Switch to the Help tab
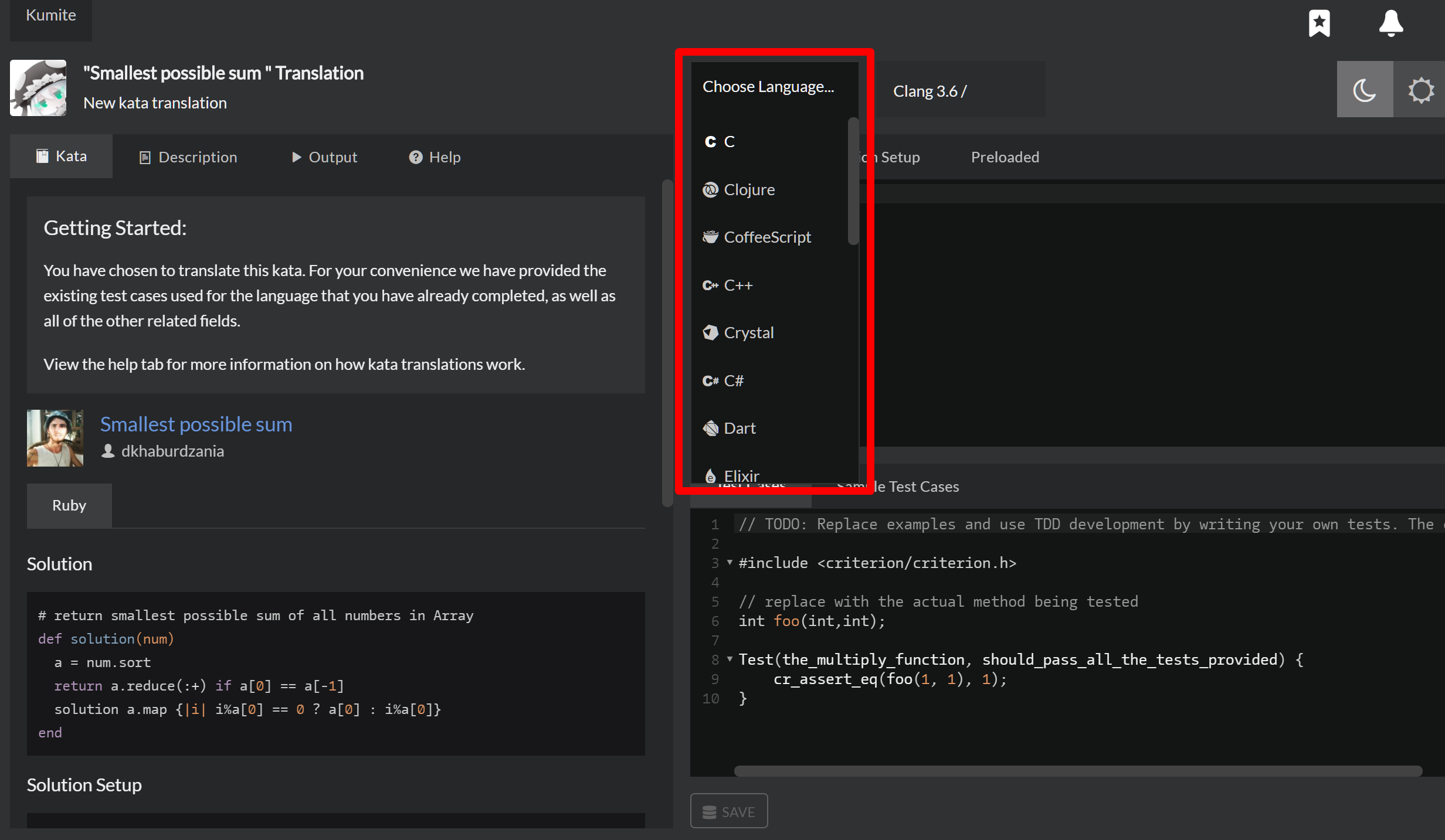Image resolution: width=1445 pixels, height=840 pixels. (x=435, y=157)
